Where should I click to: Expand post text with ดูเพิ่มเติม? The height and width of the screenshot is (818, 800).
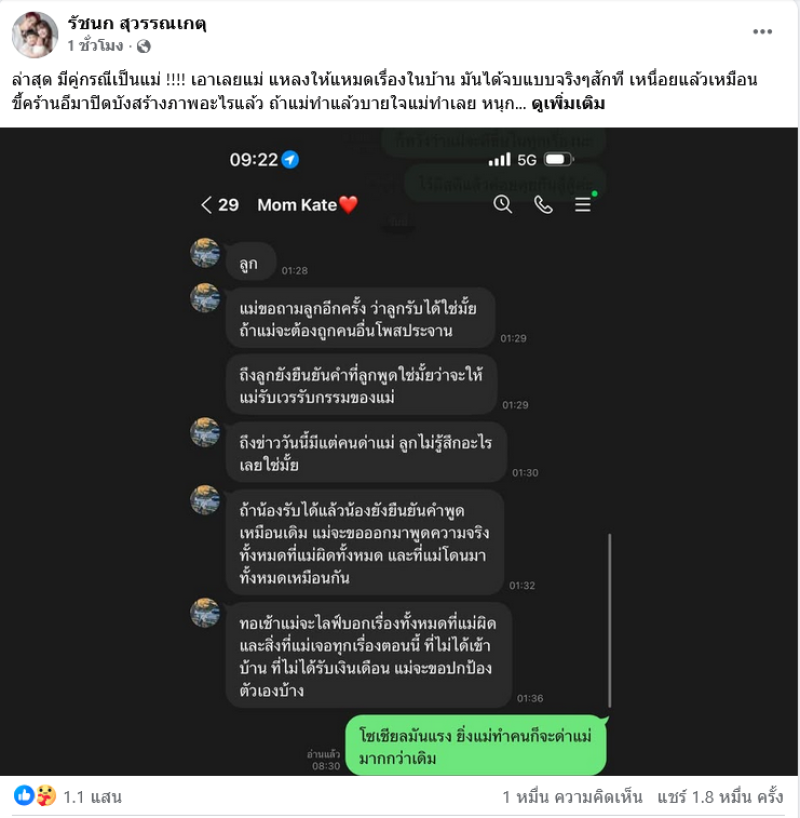pyautogui.click(x=568, y=103)
